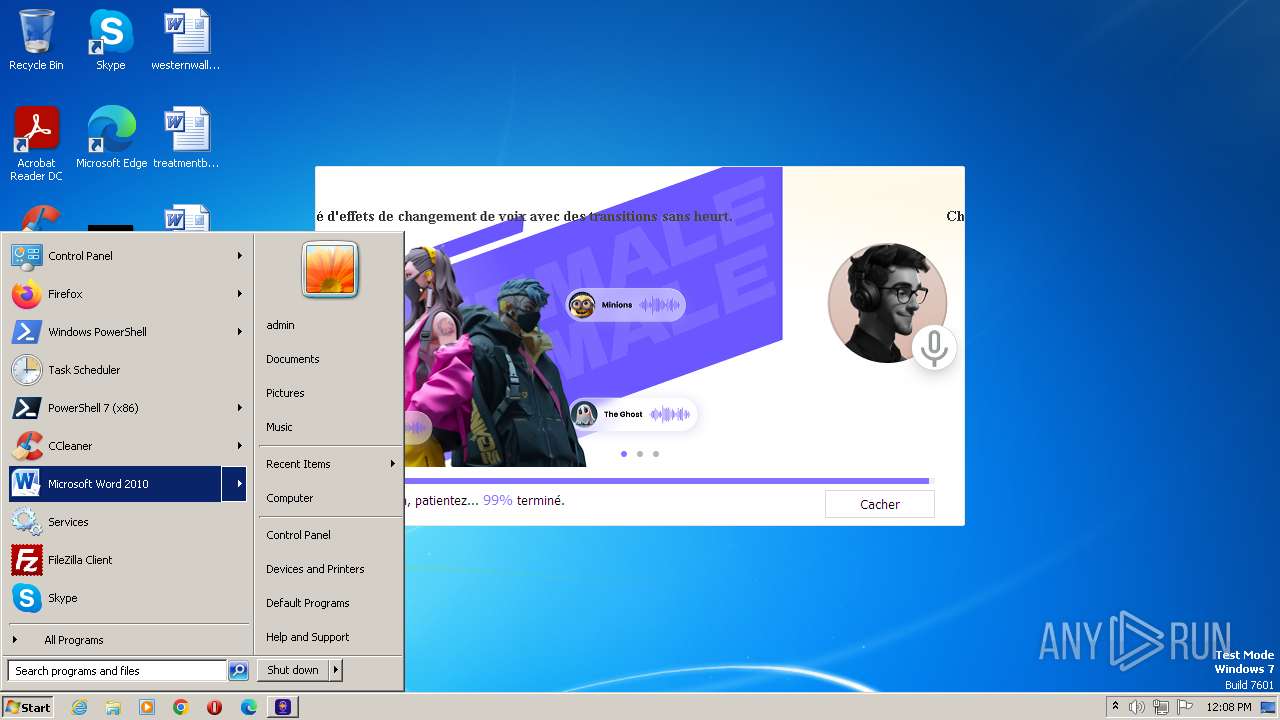Click the Show desktop button
Image resolution: width=1280 pixels, height=720 pixels.
tap(1268, 707)
